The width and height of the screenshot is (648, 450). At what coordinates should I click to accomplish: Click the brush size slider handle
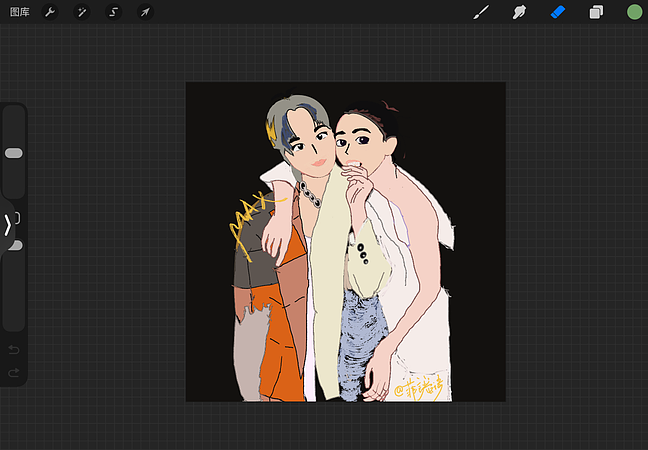14,153
